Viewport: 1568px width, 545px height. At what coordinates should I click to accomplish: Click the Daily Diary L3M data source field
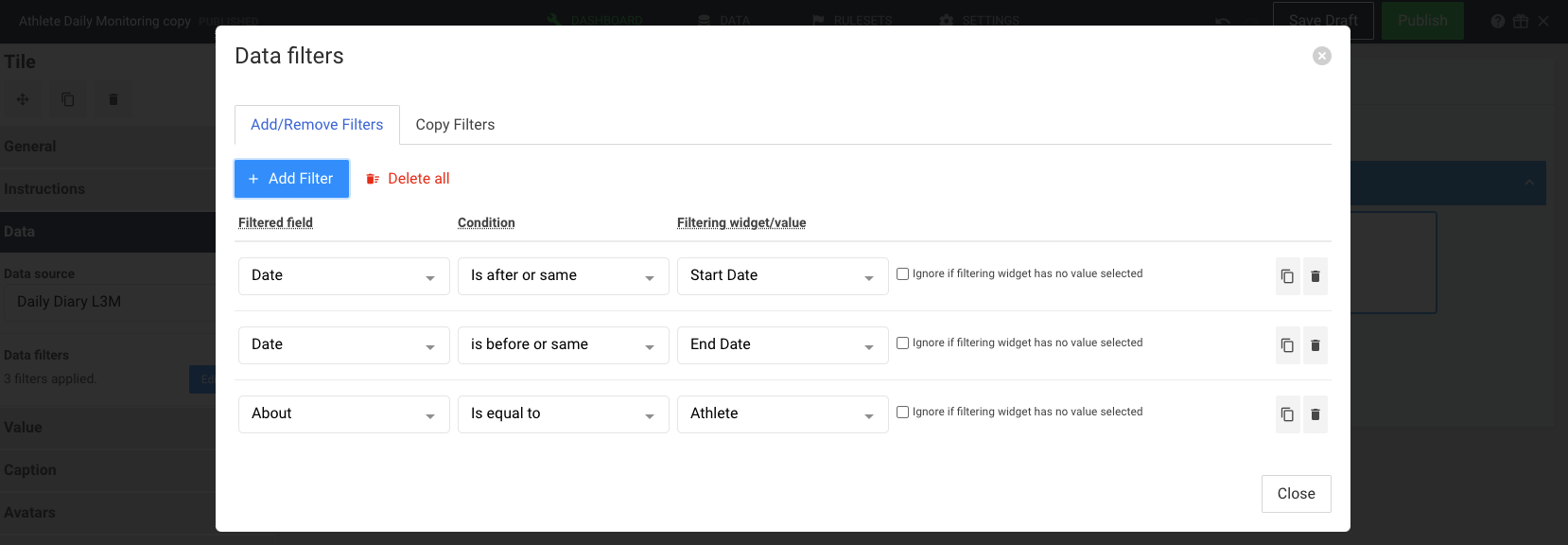110,302
